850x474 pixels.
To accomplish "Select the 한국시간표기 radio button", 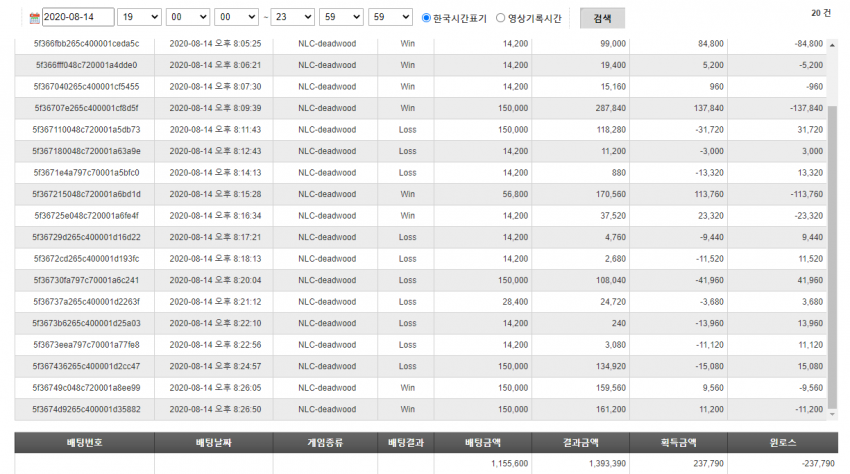I will [x=426, y=18].
